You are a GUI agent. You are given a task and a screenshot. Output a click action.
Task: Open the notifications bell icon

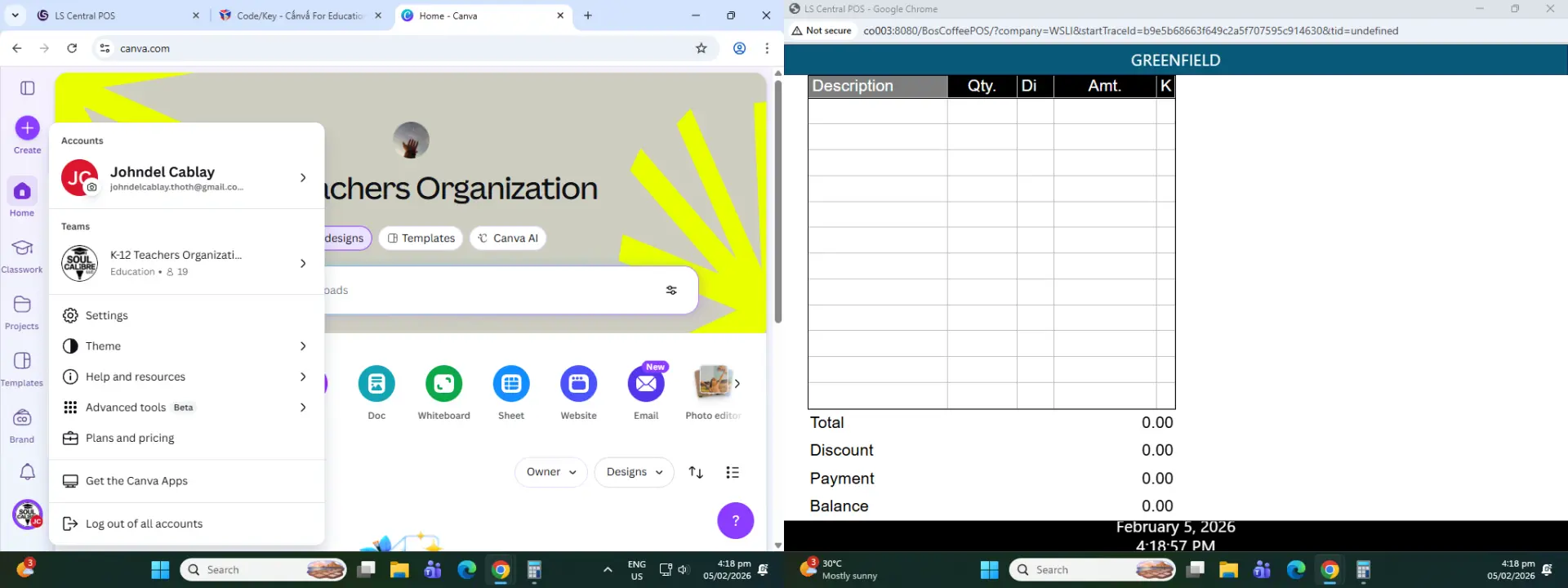pos(27,472)
